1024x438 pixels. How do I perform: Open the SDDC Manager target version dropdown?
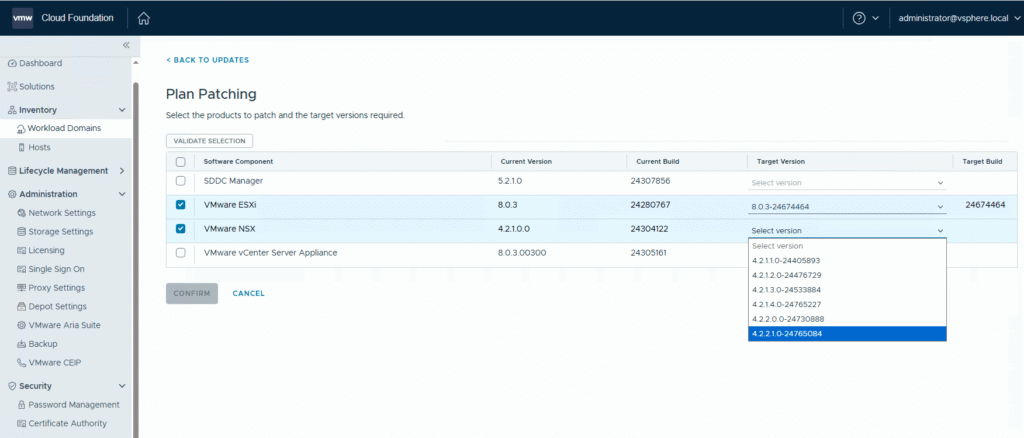tap(846, 183)
